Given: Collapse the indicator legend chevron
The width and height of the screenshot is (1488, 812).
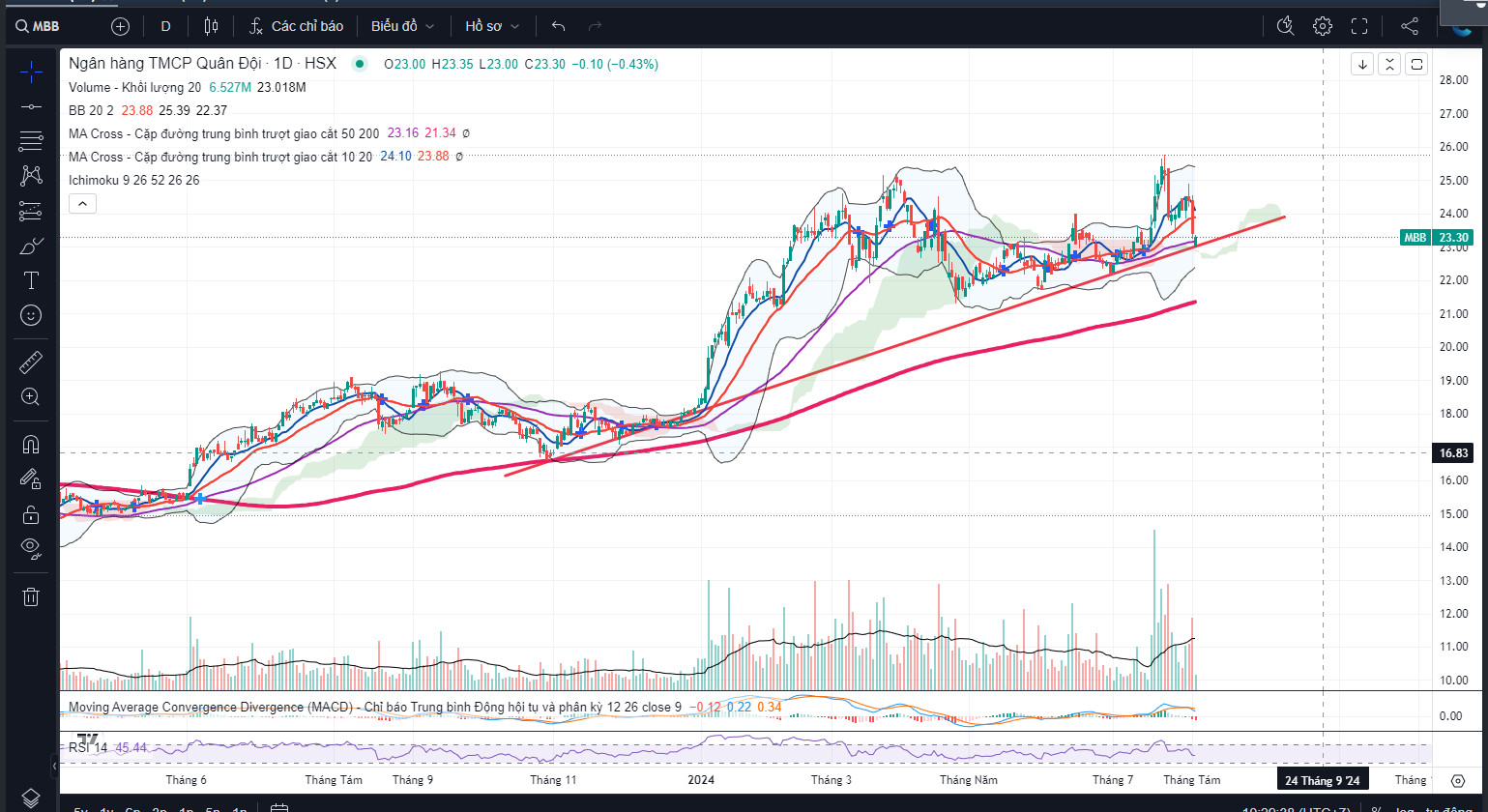Looking at the screenshot, I should click(x=82, y=203).
